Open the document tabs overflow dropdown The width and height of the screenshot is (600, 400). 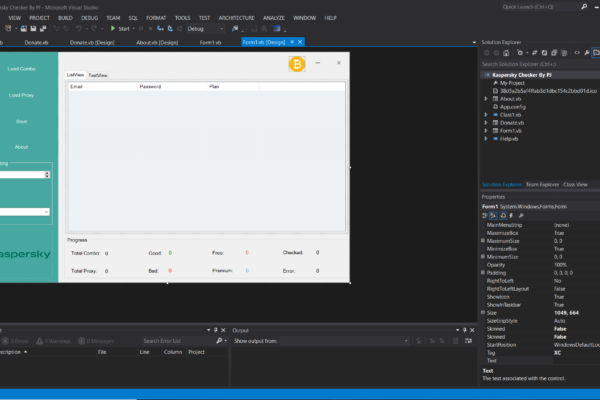click(474, 42)
